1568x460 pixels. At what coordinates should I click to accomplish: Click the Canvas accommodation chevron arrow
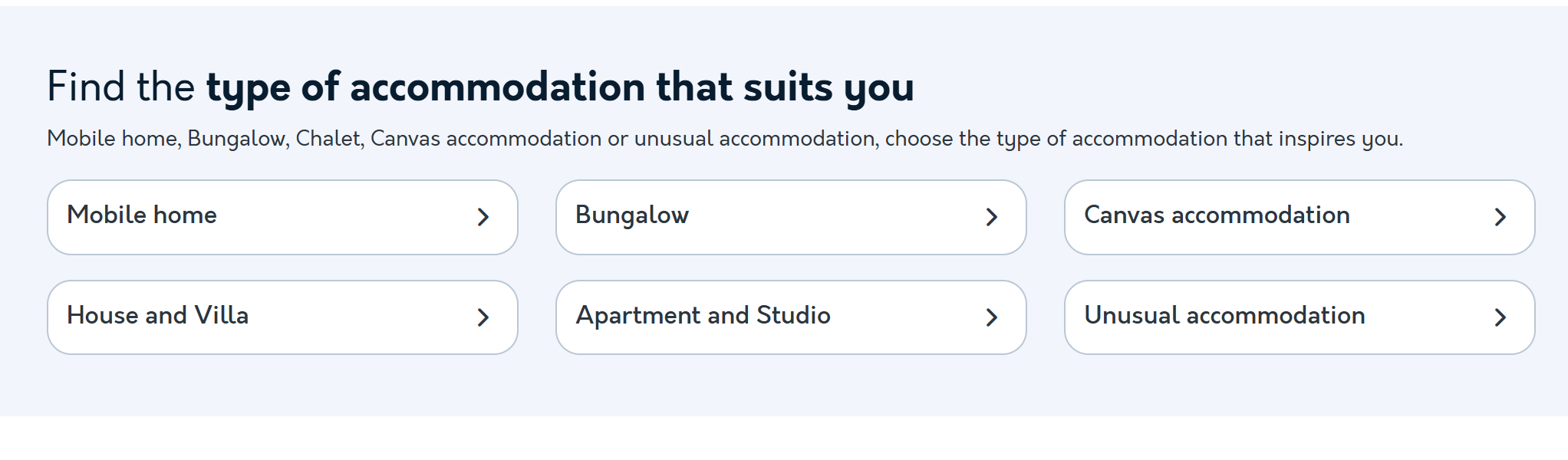coord(1500,217)
